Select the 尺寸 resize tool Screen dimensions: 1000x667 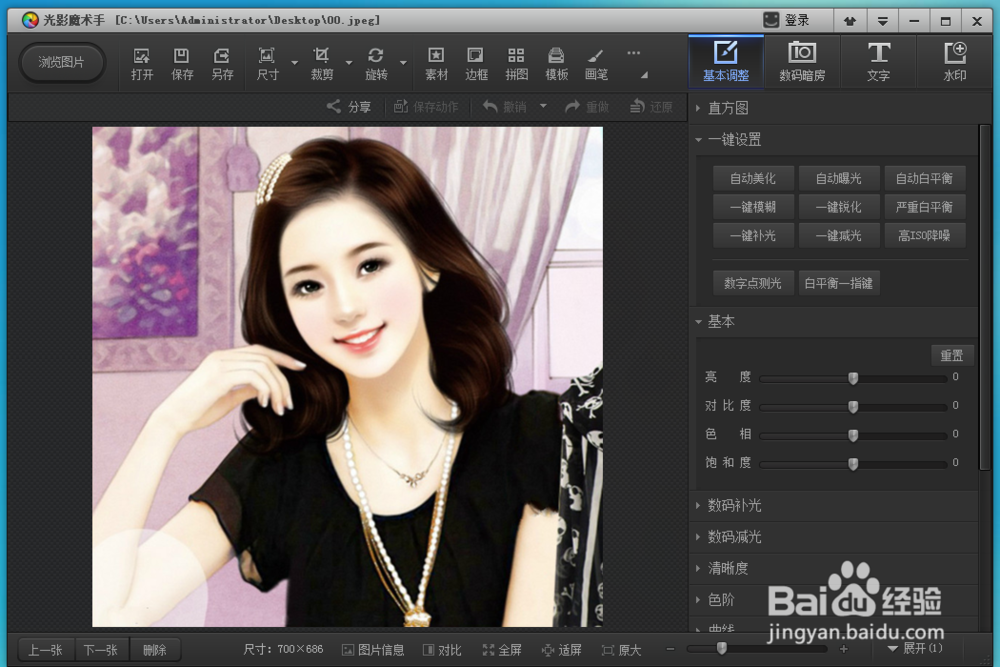(x=267, y=64)
